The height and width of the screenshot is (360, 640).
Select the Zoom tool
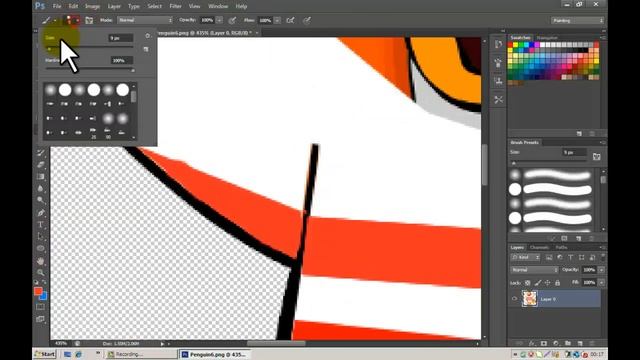tap(40, 272)
